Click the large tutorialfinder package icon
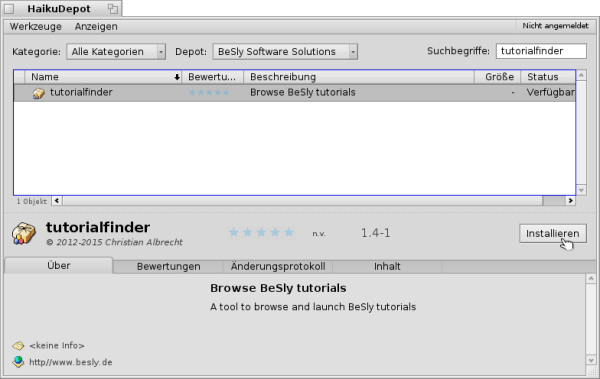This screenshot has width=600, height=379. 23,233
